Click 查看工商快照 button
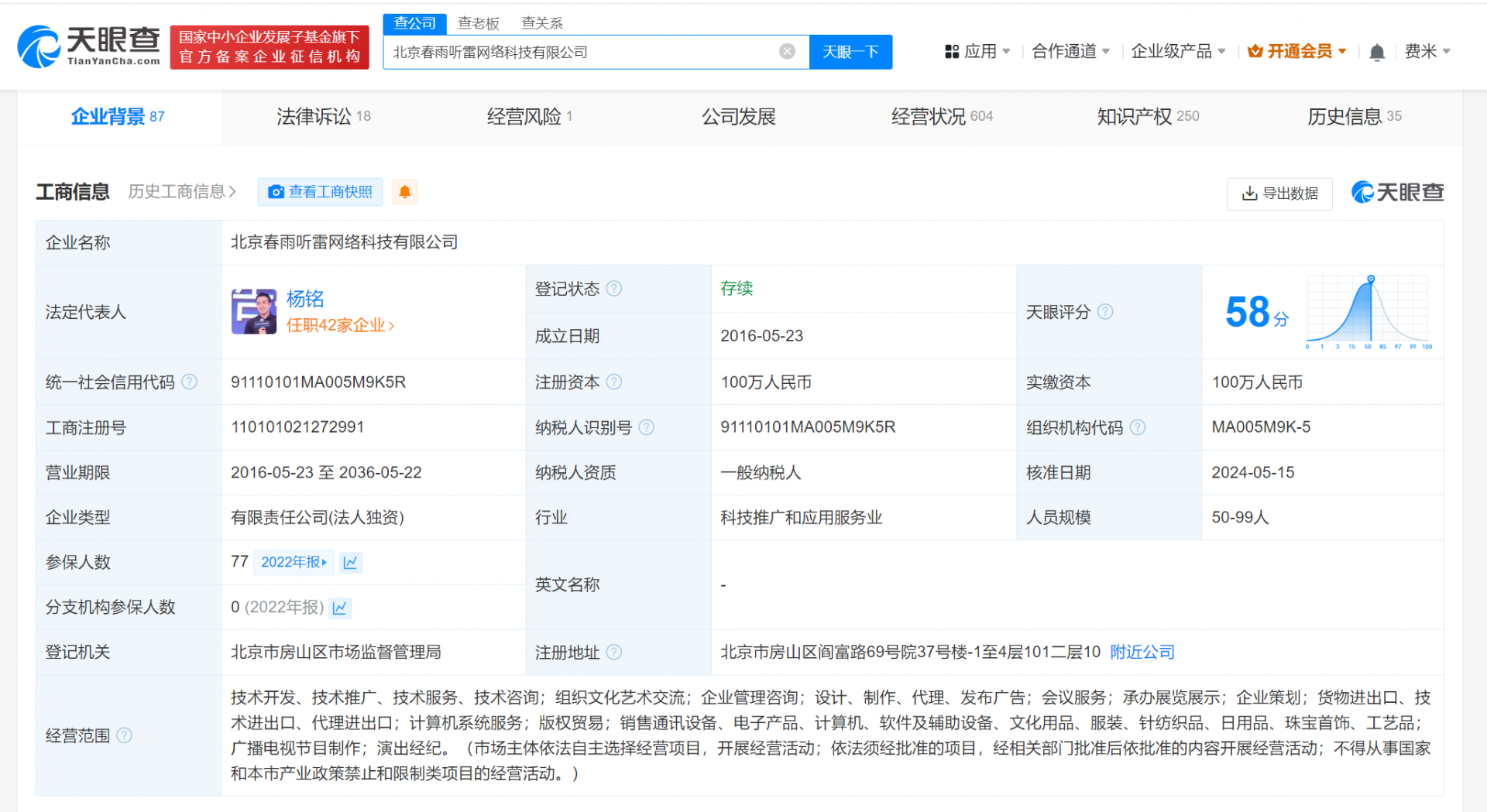Screen dimensions: 1487x812 320,192
